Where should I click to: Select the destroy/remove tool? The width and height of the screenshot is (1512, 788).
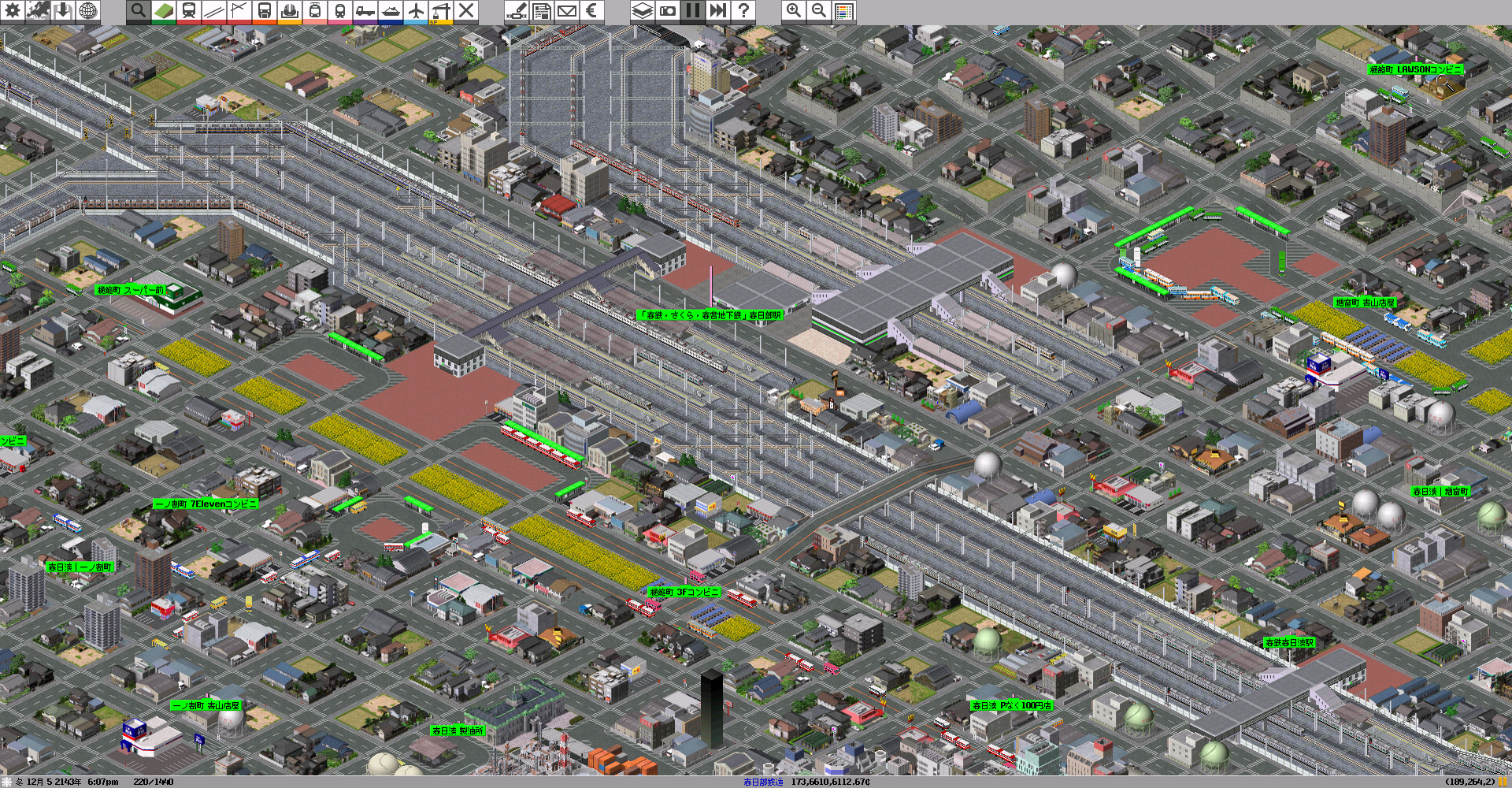point(466,10)
